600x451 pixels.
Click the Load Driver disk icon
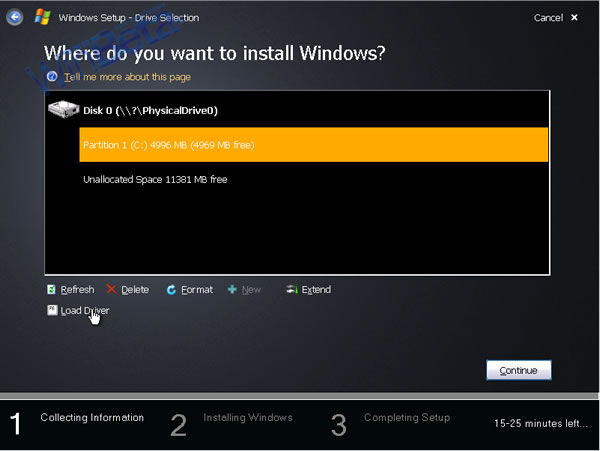[52, 311]
